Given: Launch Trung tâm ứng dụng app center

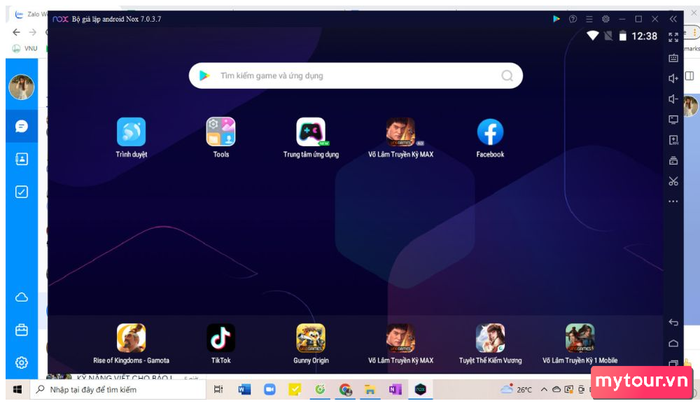Looking at the screenshot, I should pos(311,132).
